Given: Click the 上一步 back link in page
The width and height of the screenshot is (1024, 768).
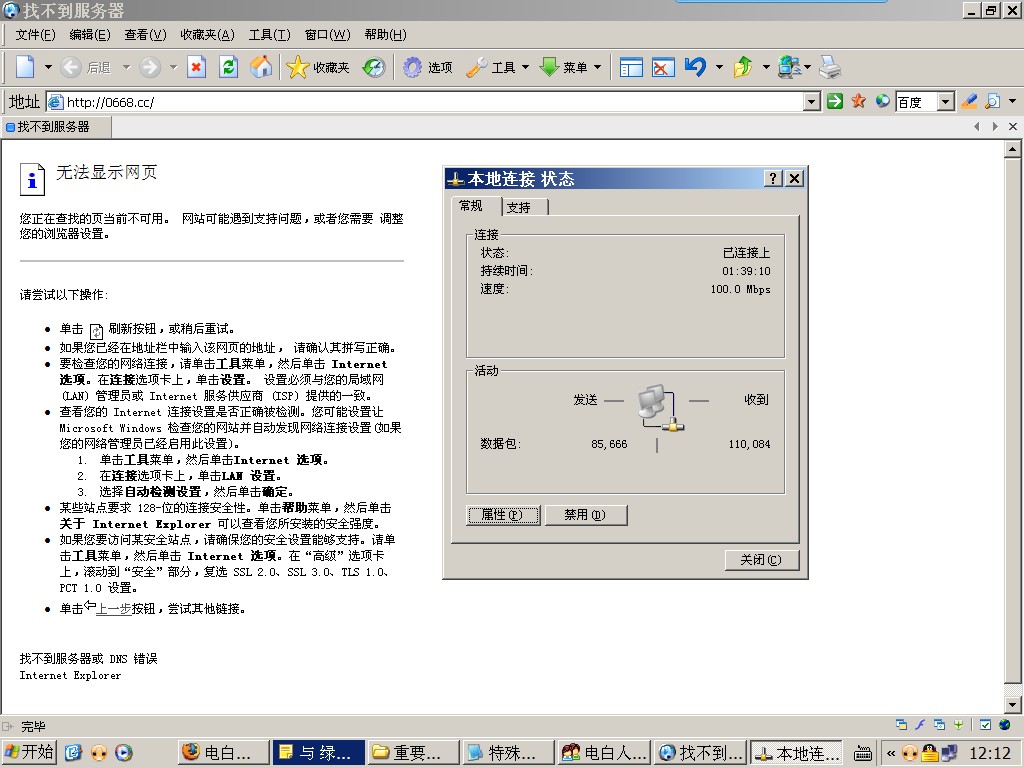Looking at the screenshot, I should coord(113,608).
